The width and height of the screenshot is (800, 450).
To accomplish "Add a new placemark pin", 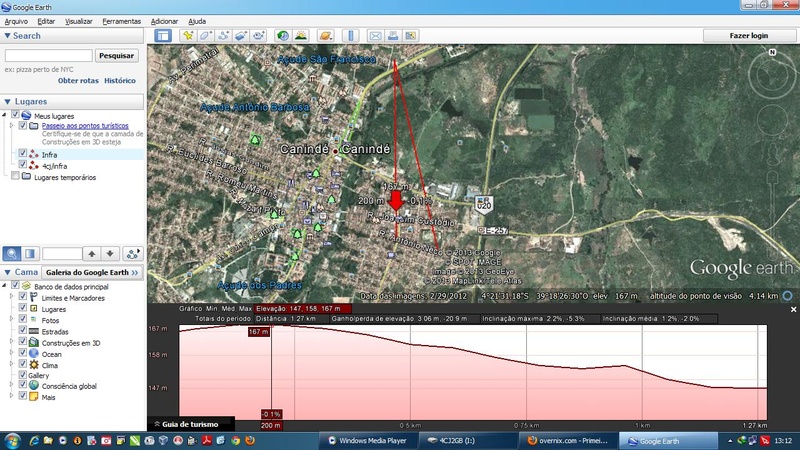I will click(x=188, y=36).
